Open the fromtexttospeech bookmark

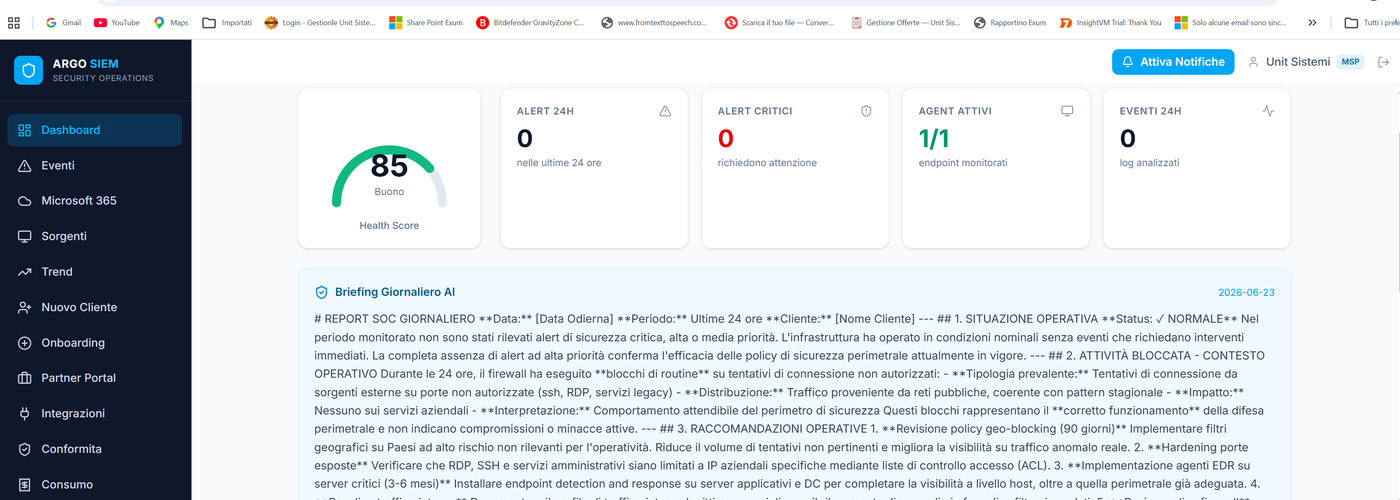653,22
